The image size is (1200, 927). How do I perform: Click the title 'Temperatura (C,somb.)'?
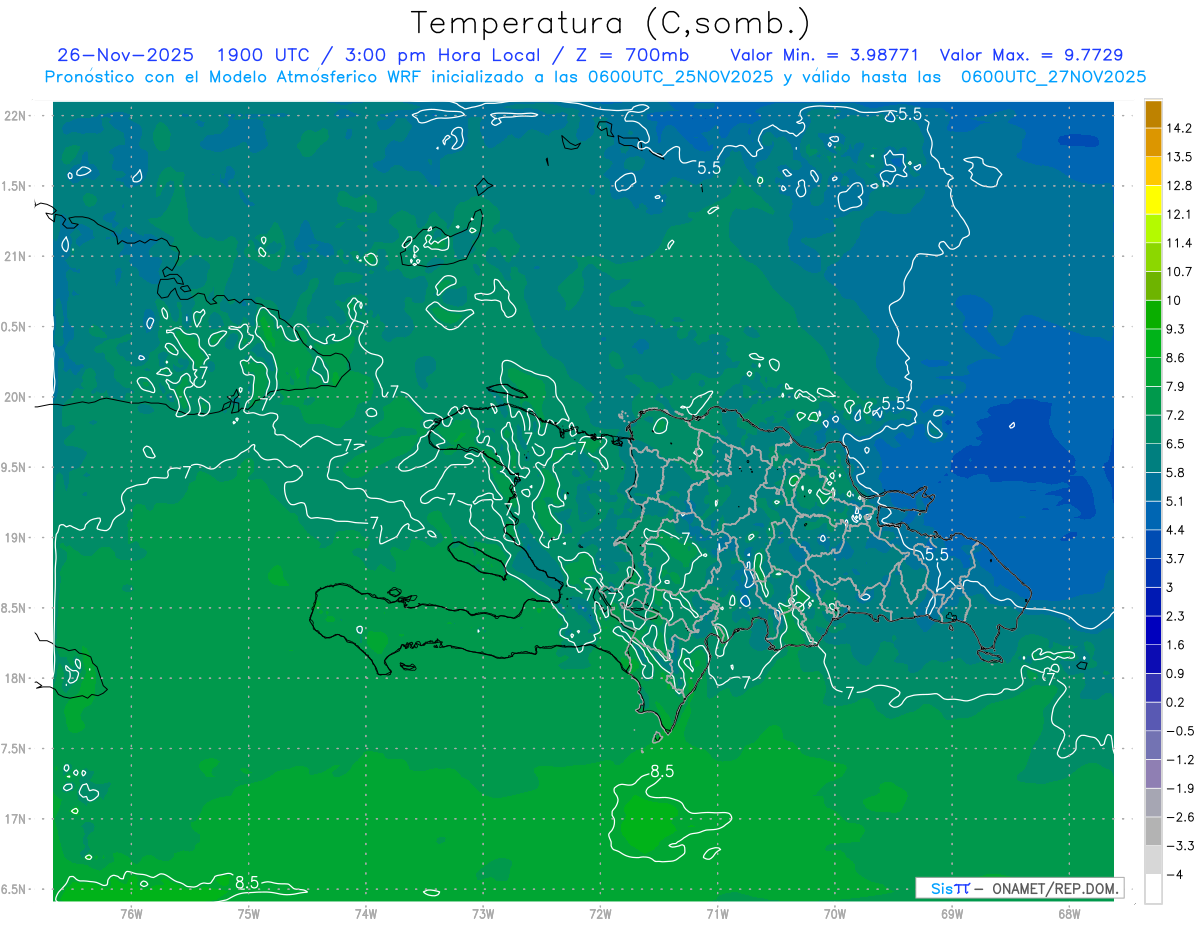click(x=611, y=23)
